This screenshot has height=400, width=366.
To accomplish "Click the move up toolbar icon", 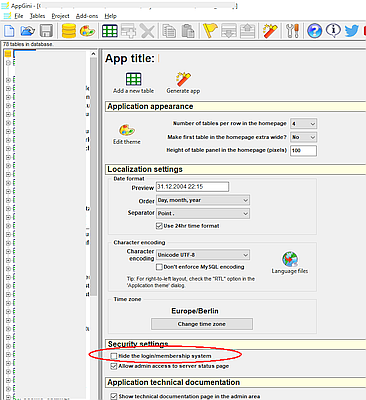I will pos(247,31).
